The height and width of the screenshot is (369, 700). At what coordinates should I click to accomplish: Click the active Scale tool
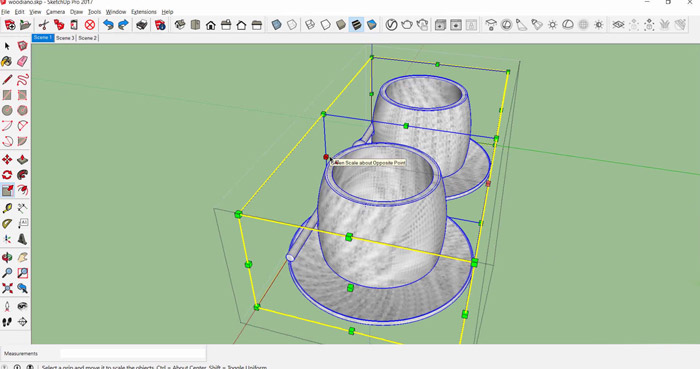(7, 191)
